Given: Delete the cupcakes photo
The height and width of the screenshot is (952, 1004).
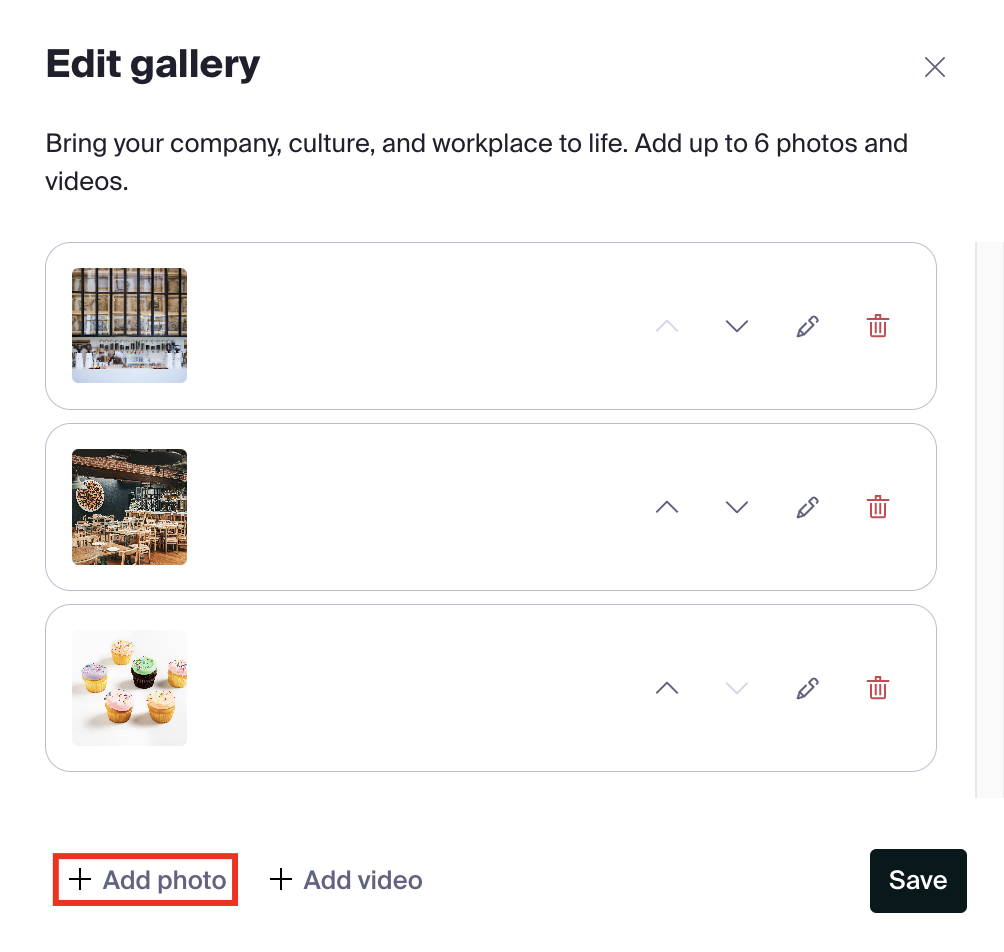Looking at the screenshot, I should coord(877,688).
